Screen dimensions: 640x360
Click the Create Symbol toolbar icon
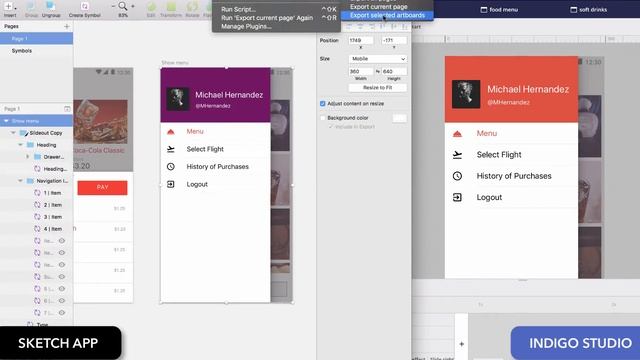pyautogui.click(x=84, y=6)
